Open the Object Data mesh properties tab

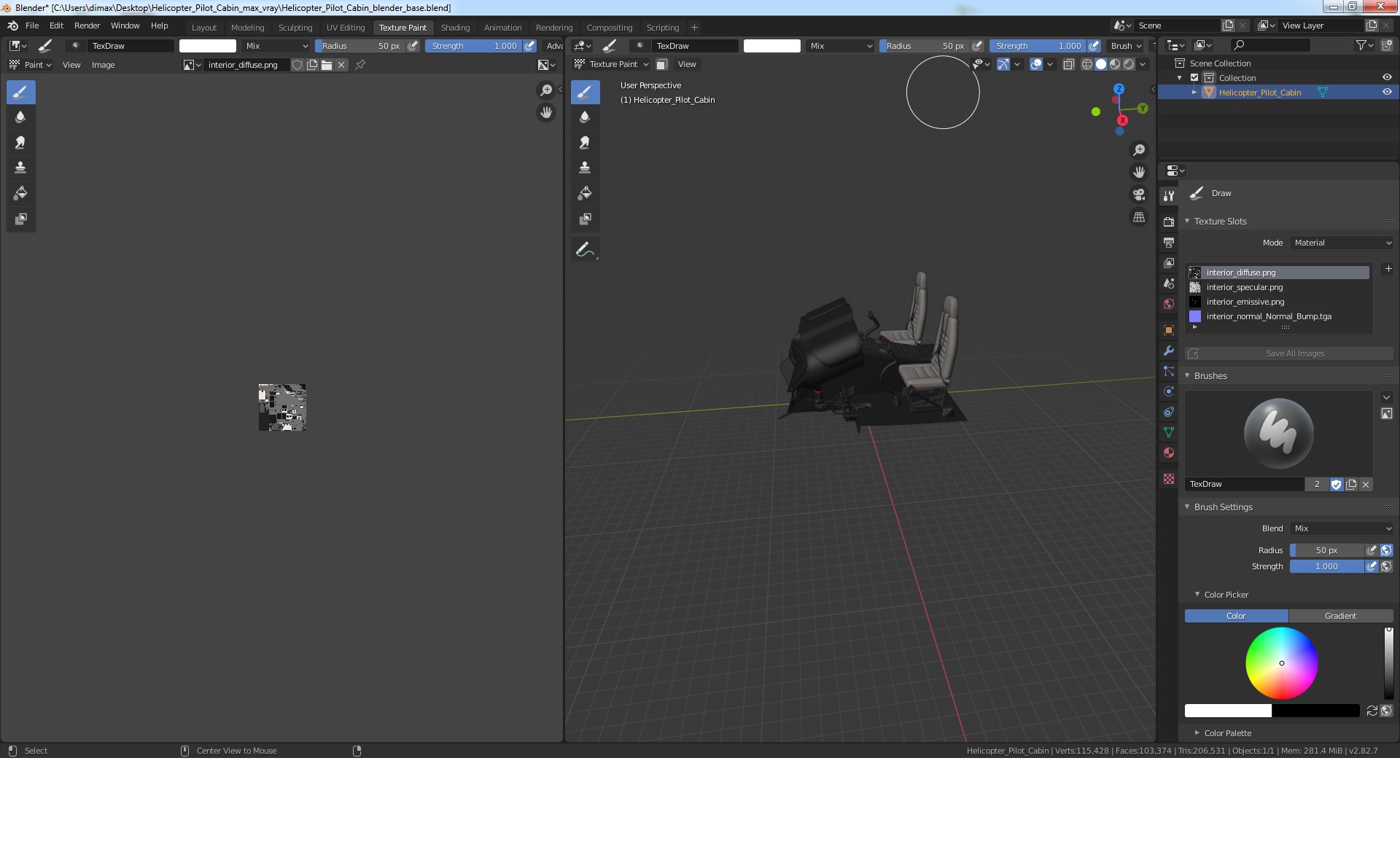[1169, 432]
